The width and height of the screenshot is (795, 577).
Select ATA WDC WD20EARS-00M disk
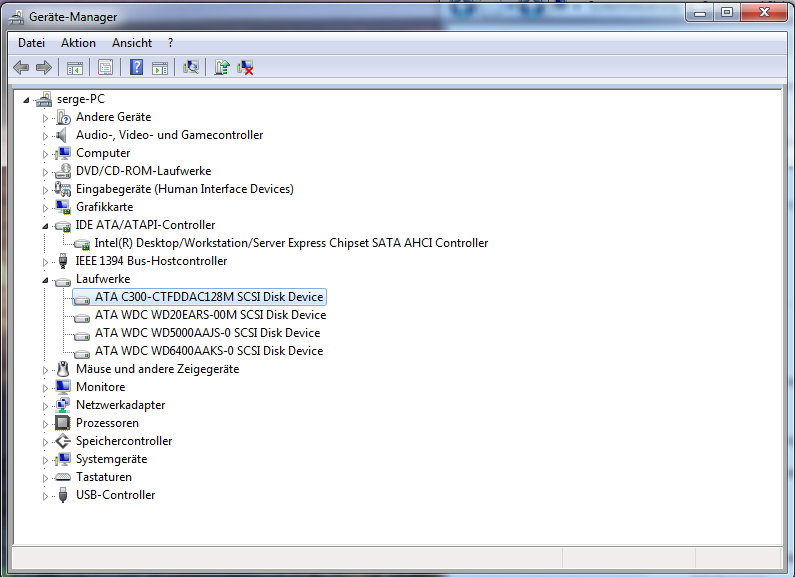210,315
